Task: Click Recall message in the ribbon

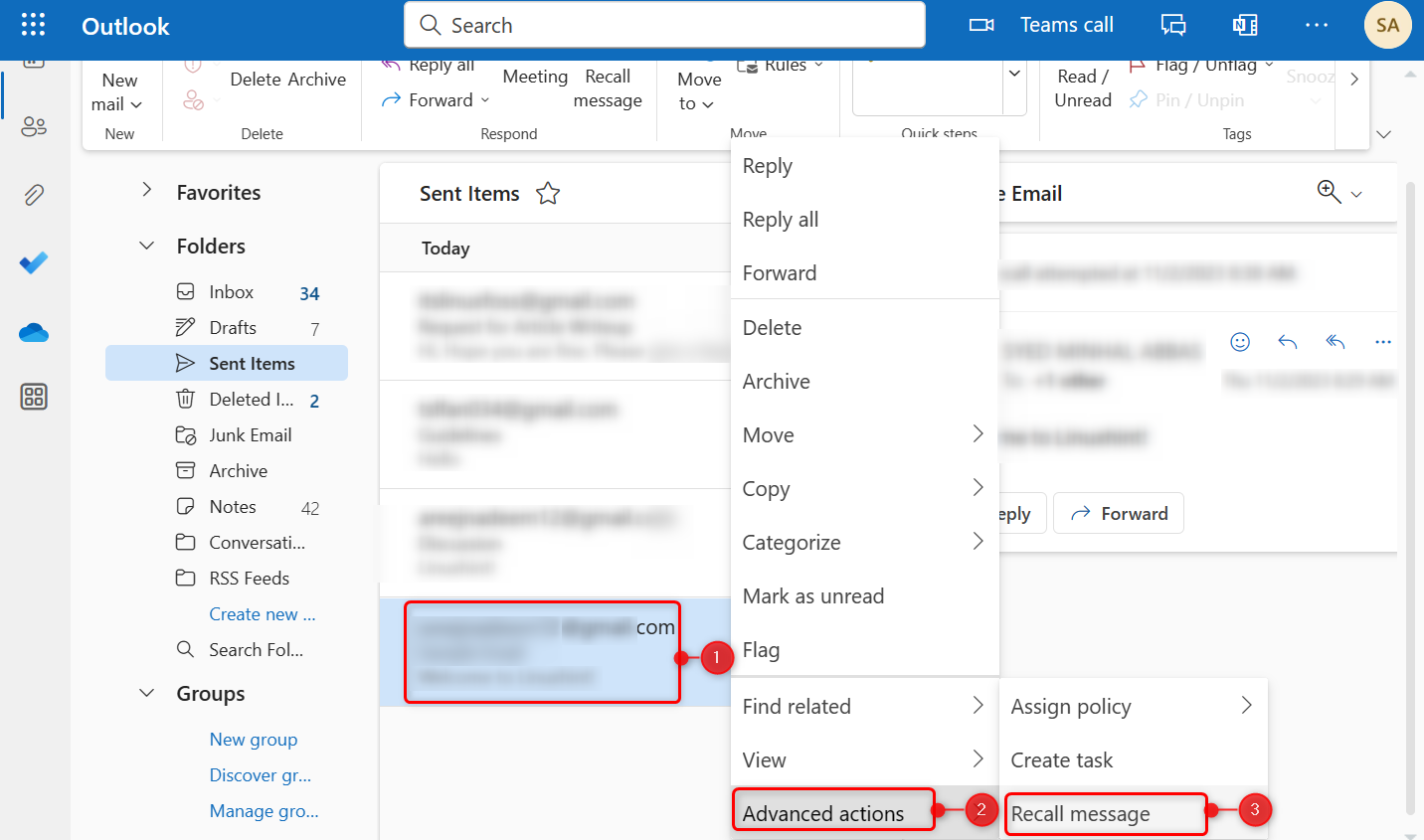Action: 608,88
